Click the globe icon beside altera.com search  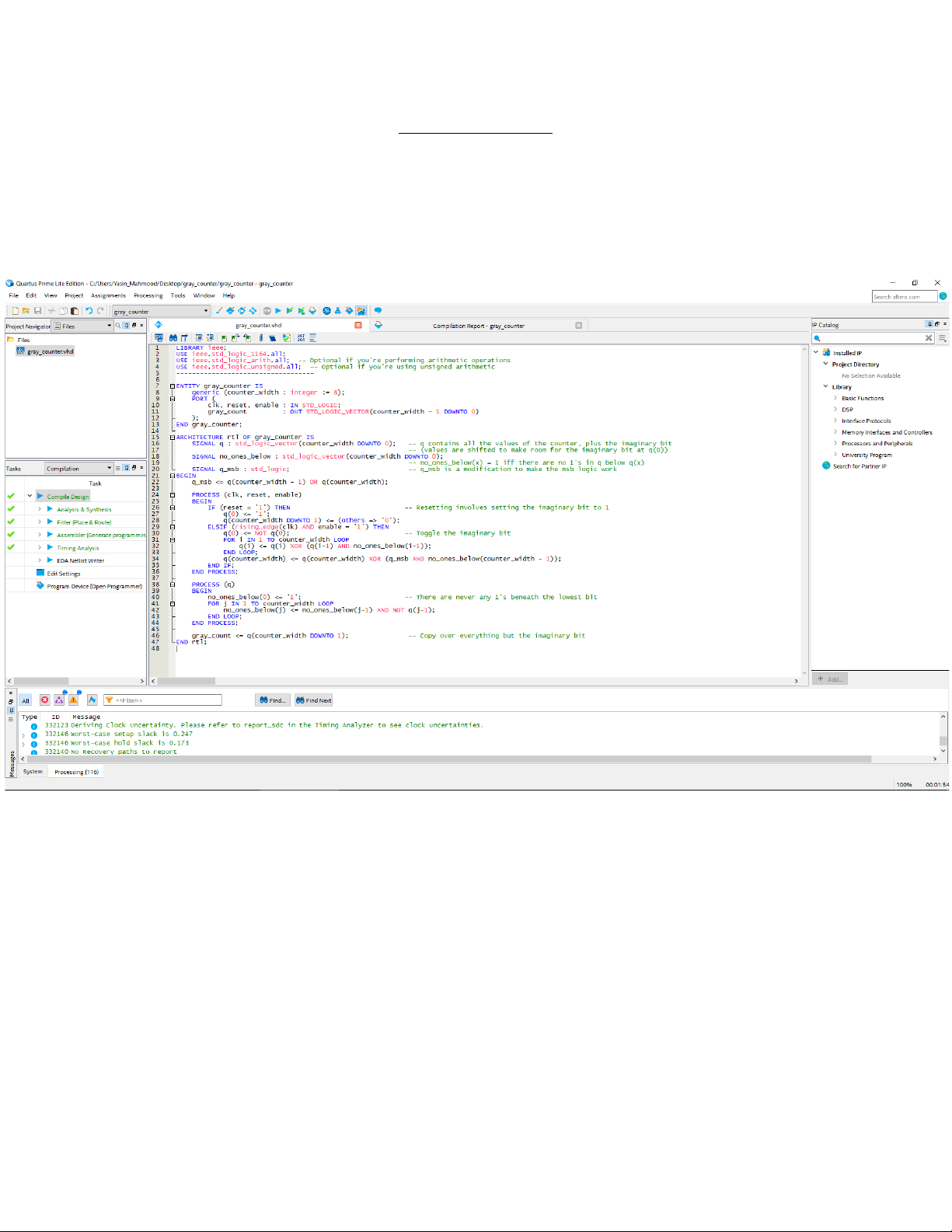click(x=943, y=296)
